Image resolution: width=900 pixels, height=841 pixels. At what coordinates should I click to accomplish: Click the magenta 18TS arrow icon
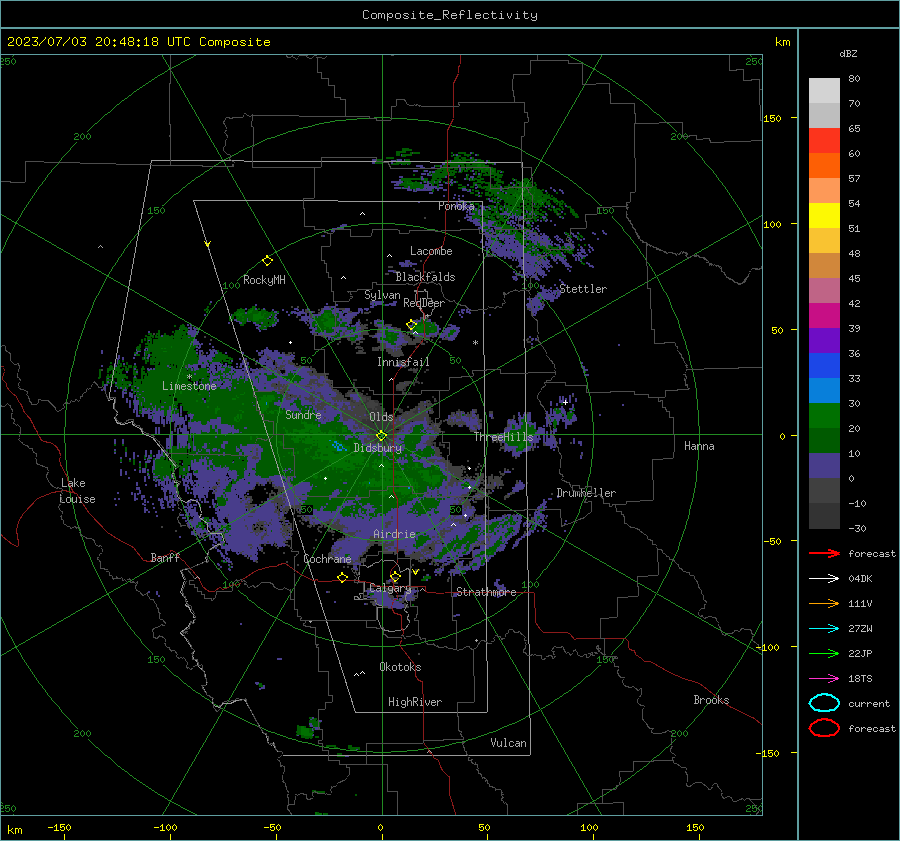[824, 679]
